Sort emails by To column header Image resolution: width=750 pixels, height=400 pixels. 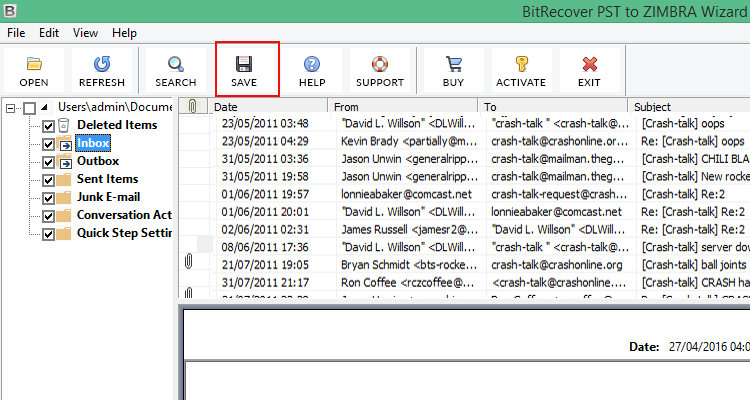pyautogui.click(x=553, y=106)
